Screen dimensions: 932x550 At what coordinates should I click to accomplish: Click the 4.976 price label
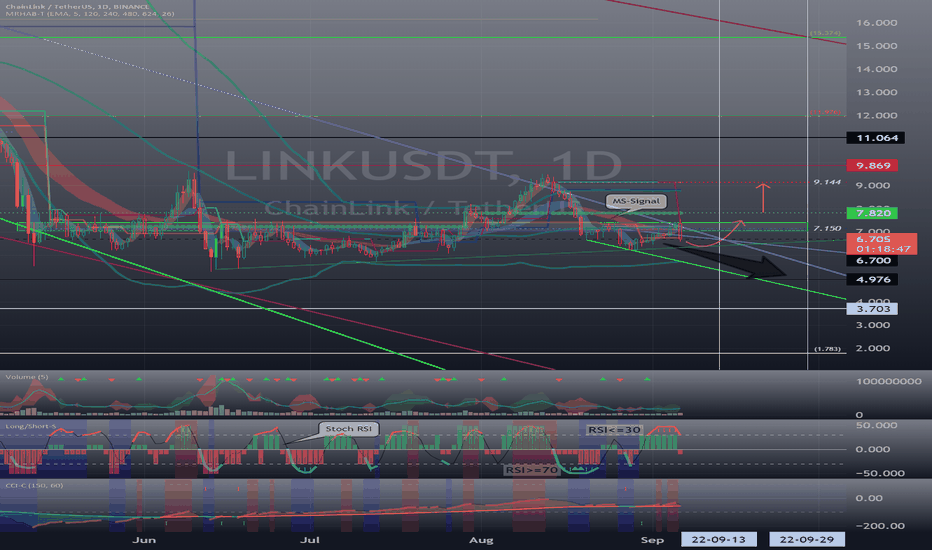coord(872,279)
